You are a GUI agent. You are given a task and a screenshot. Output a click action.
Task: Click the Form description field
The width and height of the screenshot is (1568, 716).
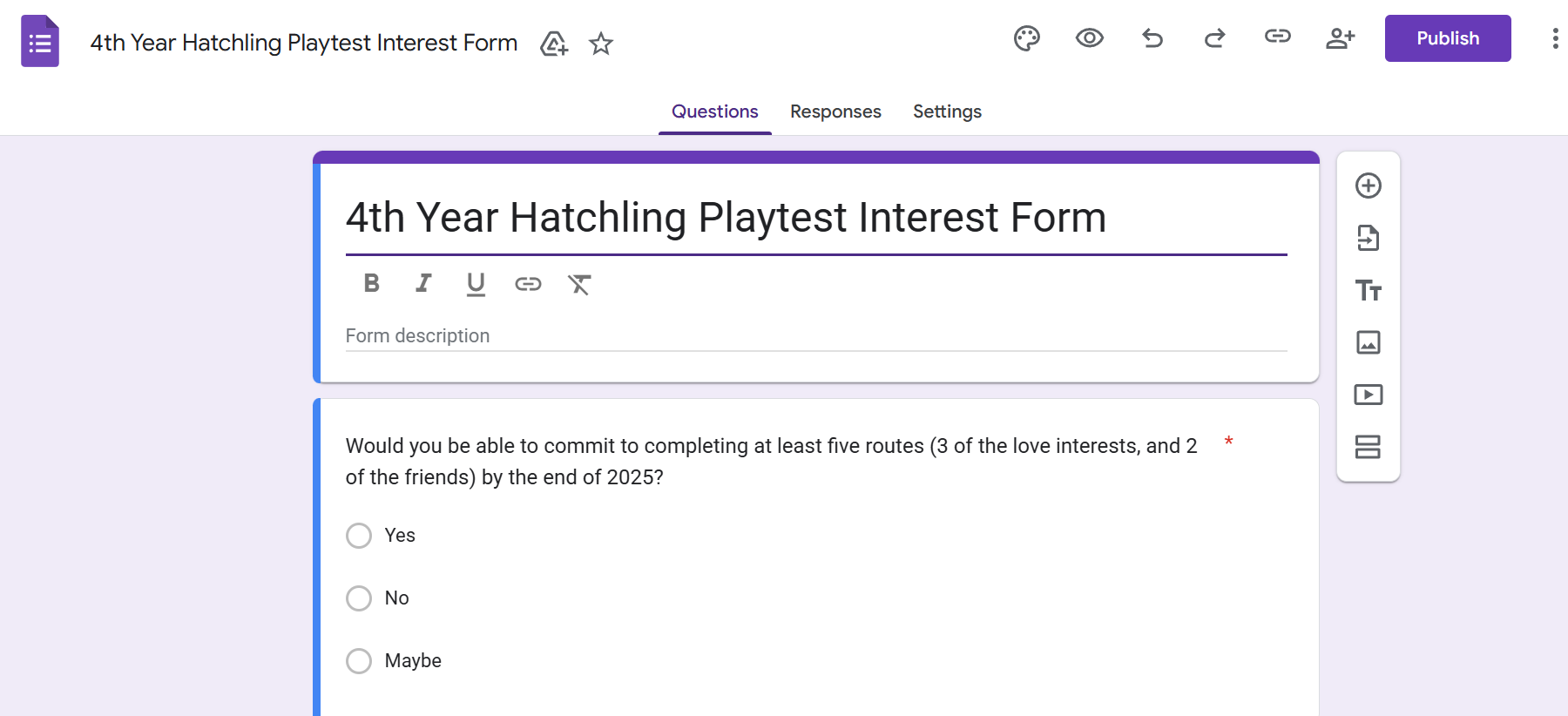pyautogui.click(x=815, y=336)
